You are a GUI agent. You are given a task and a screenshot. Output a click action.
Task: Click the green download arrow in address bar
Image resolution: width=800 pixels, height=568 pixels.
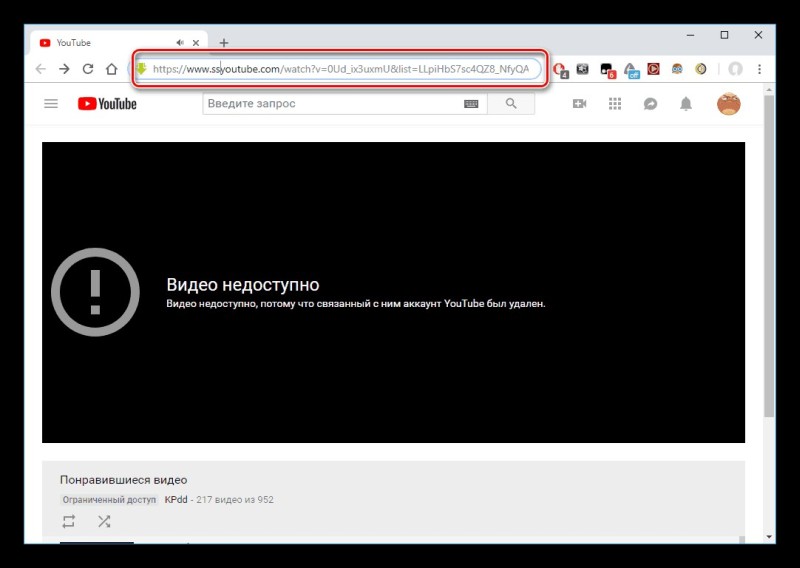pyautogui.click(x=141, y=68)
